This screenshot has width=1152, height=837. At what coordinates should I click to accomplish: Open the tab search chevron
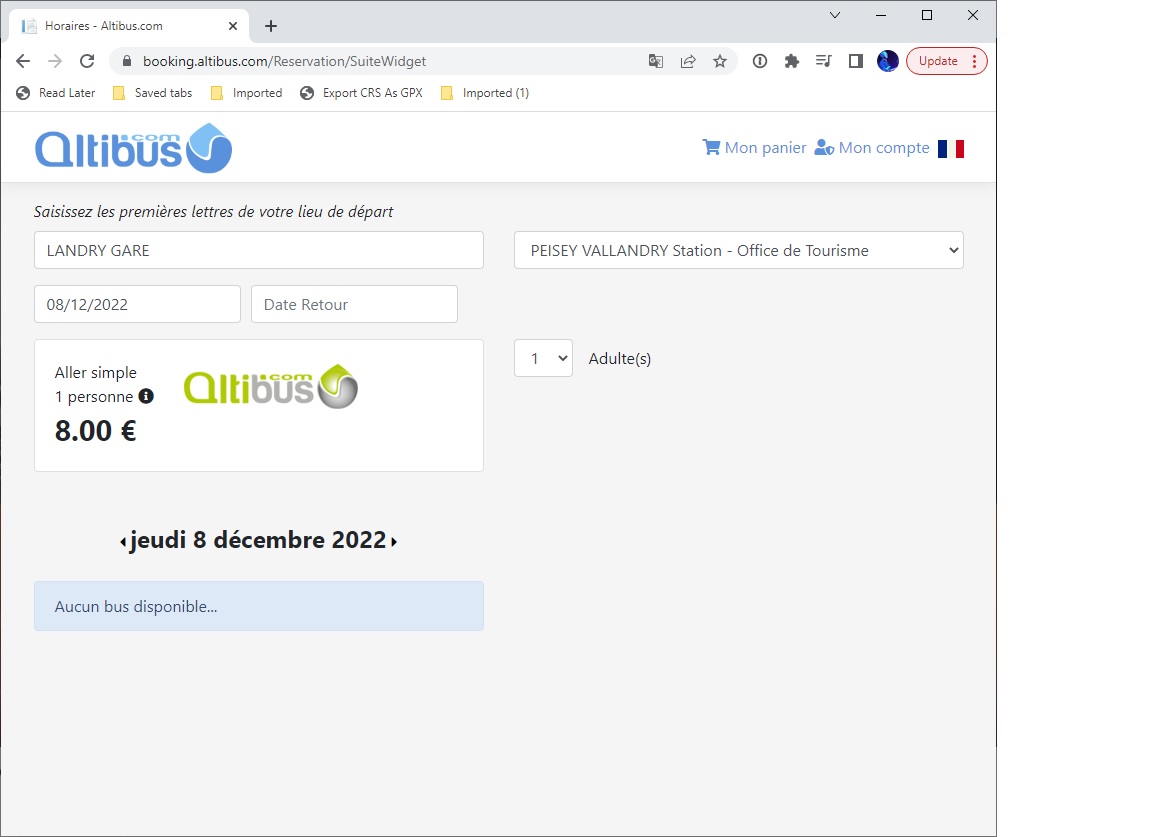835,15
